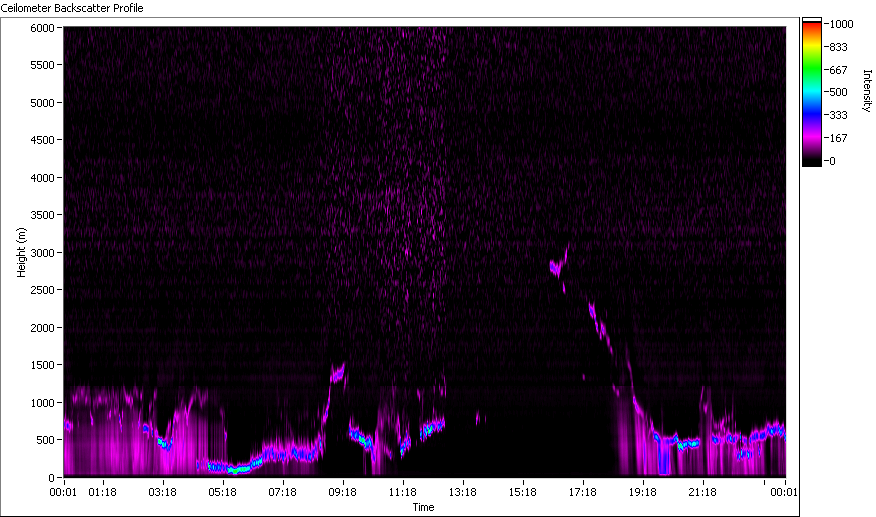Viewport: 876px width, 517px height.
Task: Click the Intensity legend title
Action: click(x=867, y=91)
